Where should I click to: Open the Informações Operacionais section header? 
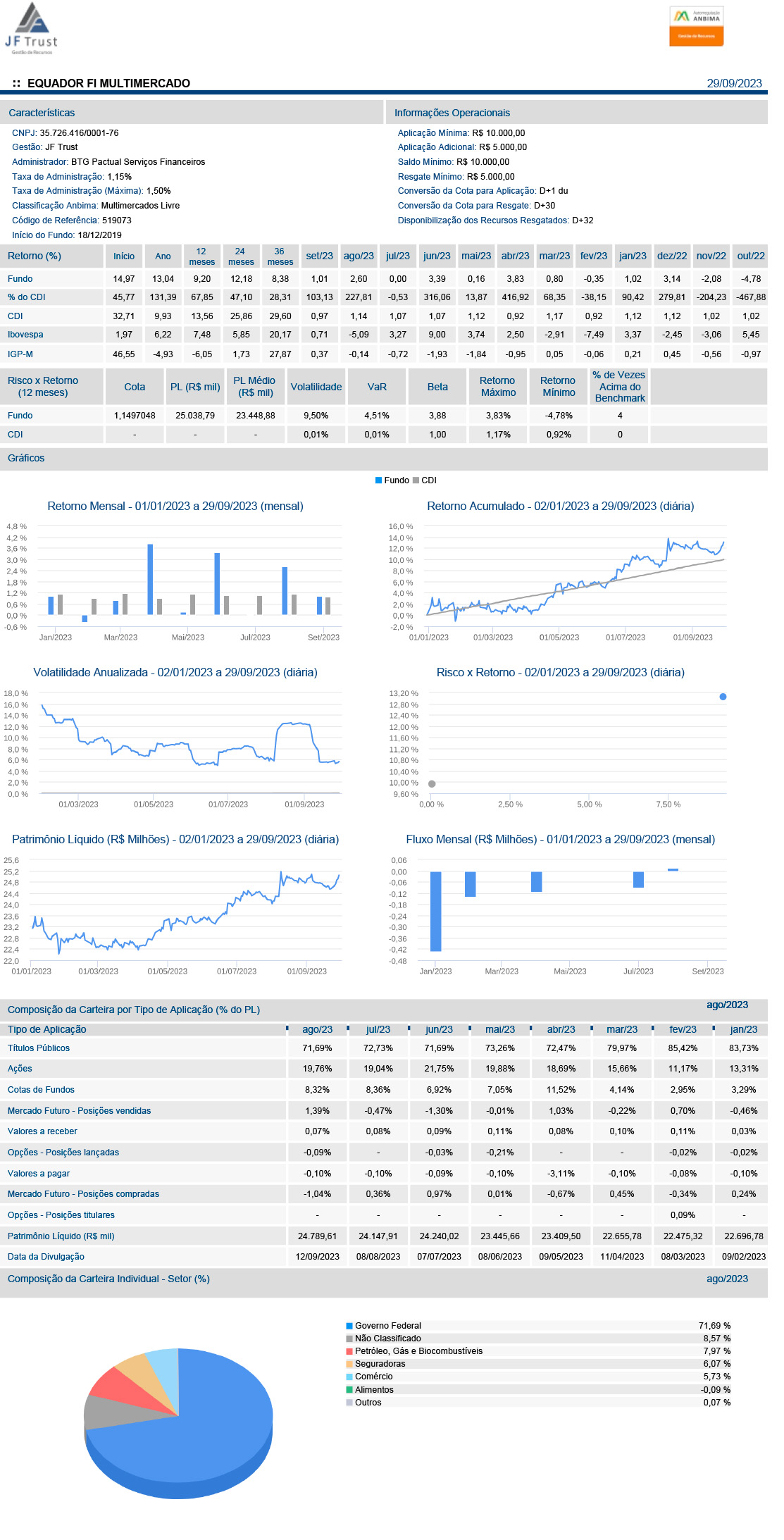[x=452, y=113]
